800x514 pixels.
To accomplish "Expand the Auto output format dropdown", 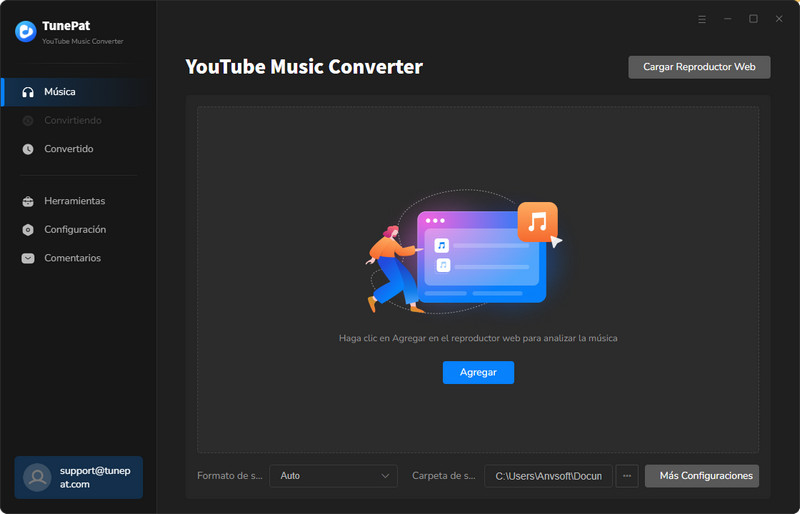I will click(333, 476).
